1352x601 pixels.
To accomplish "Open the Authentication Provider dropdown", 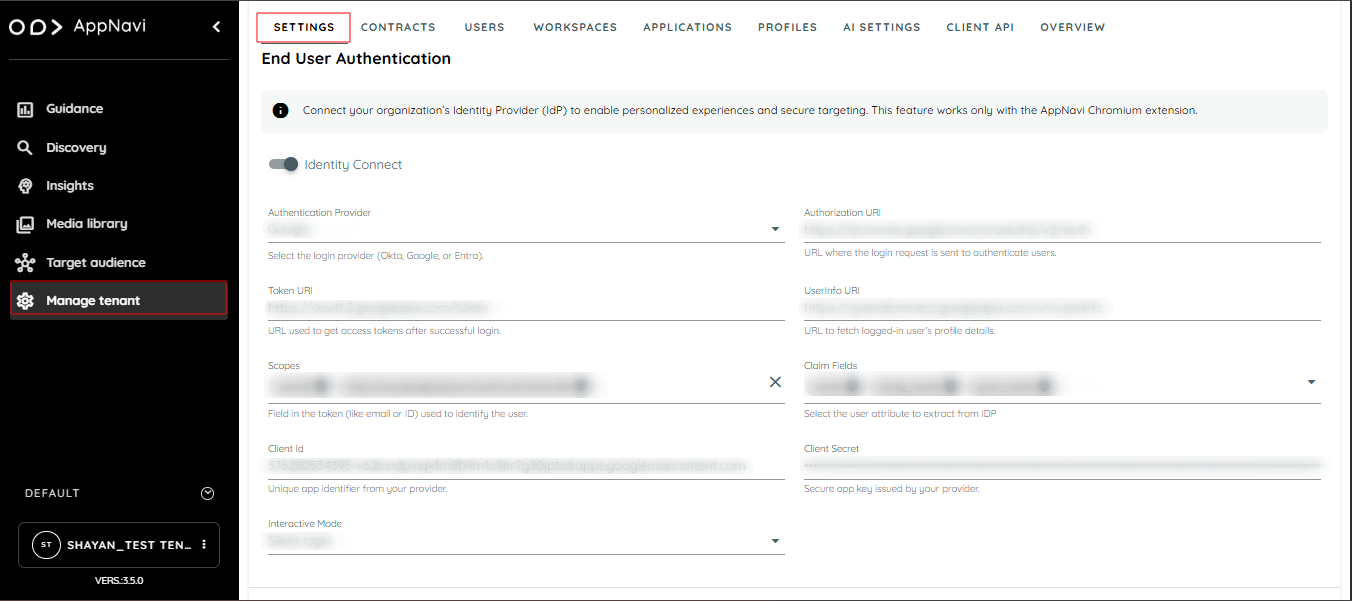I will (774, 229).
